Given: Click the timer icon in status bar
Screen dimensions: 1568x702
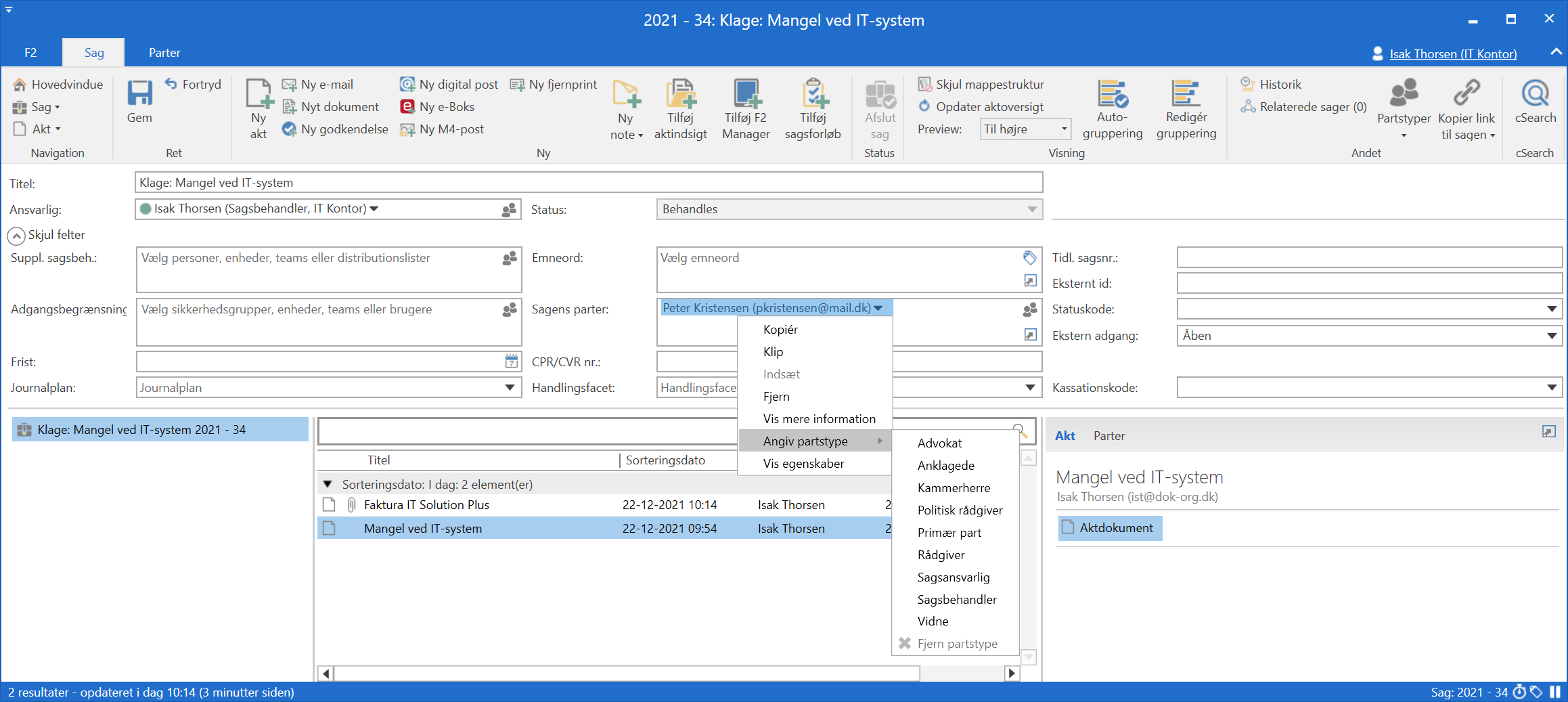Looking at the screenshot, I should tap(1519, 692).
